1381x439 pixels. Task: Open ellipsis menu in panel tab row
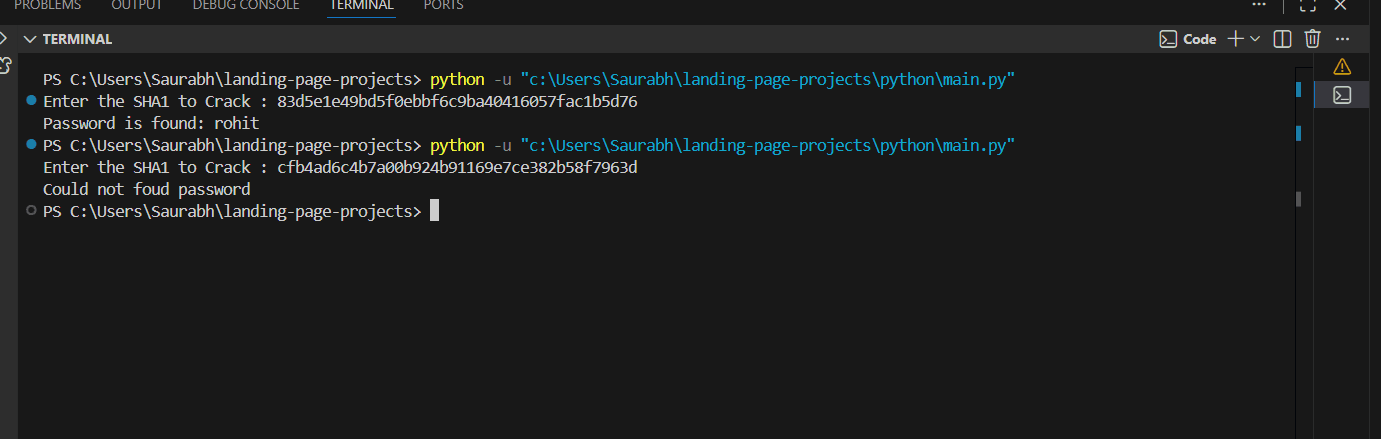point(1259,6)
